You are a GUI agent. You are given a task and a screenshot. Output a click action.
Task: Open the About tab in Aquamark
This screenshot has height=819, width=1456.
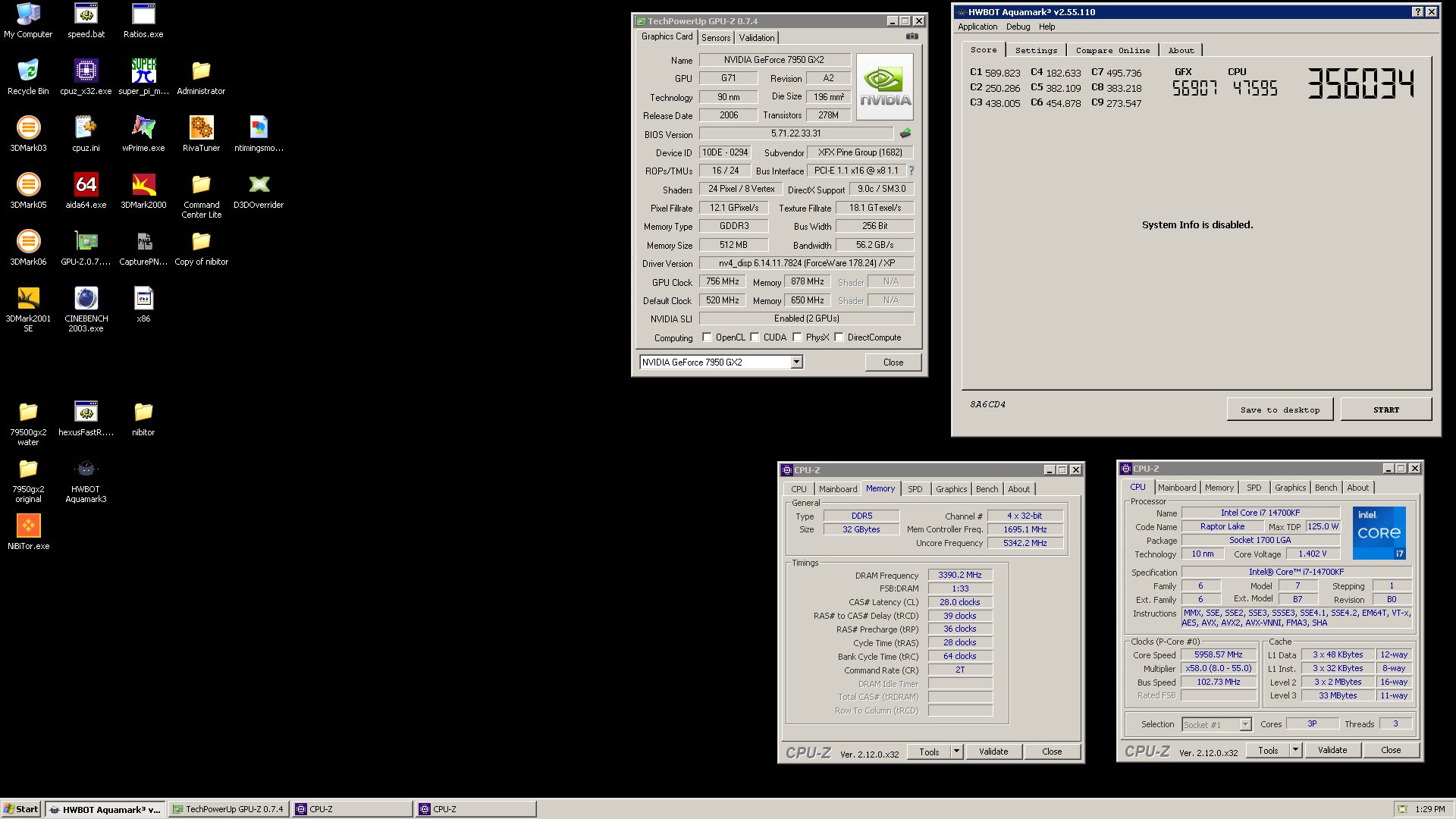click(1181, 50)
